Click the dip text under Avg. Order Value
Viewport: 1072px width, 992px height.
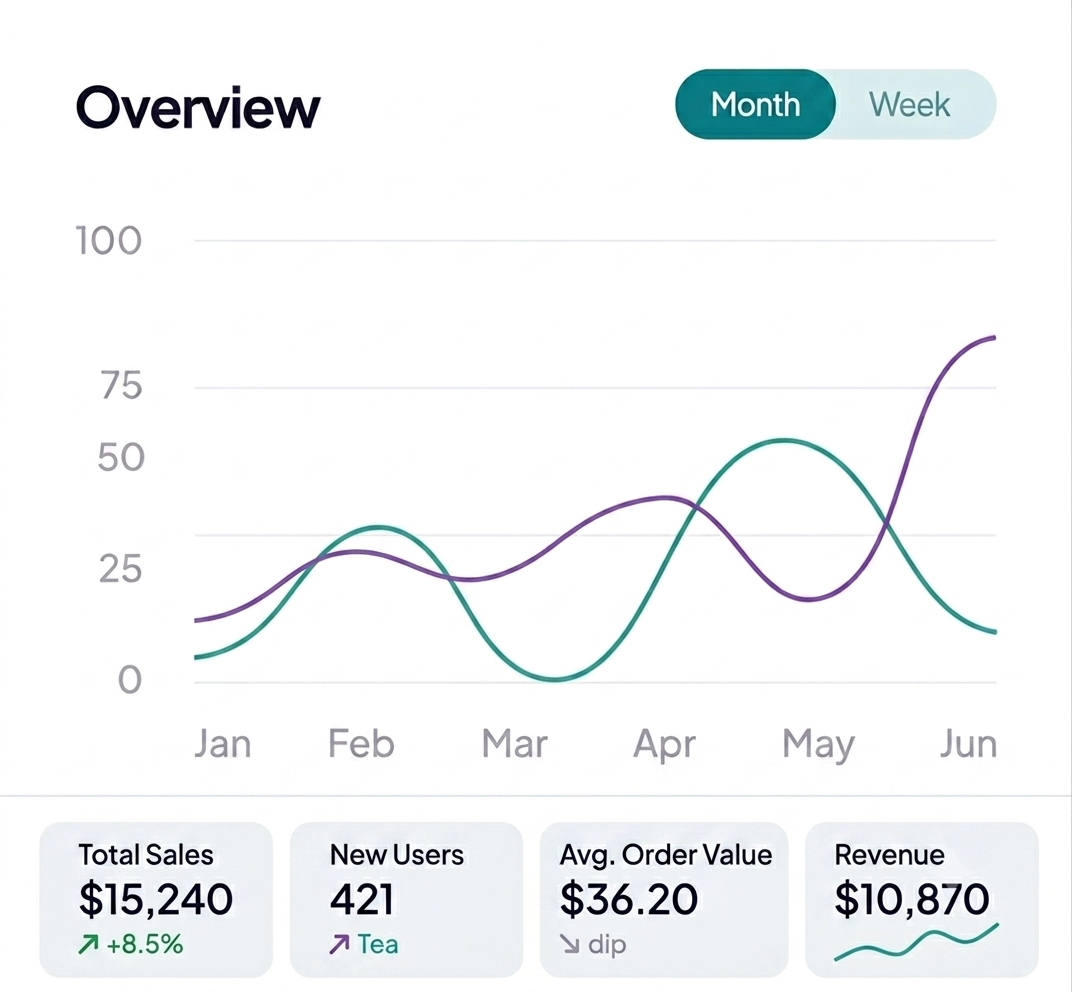coord(607,946)
